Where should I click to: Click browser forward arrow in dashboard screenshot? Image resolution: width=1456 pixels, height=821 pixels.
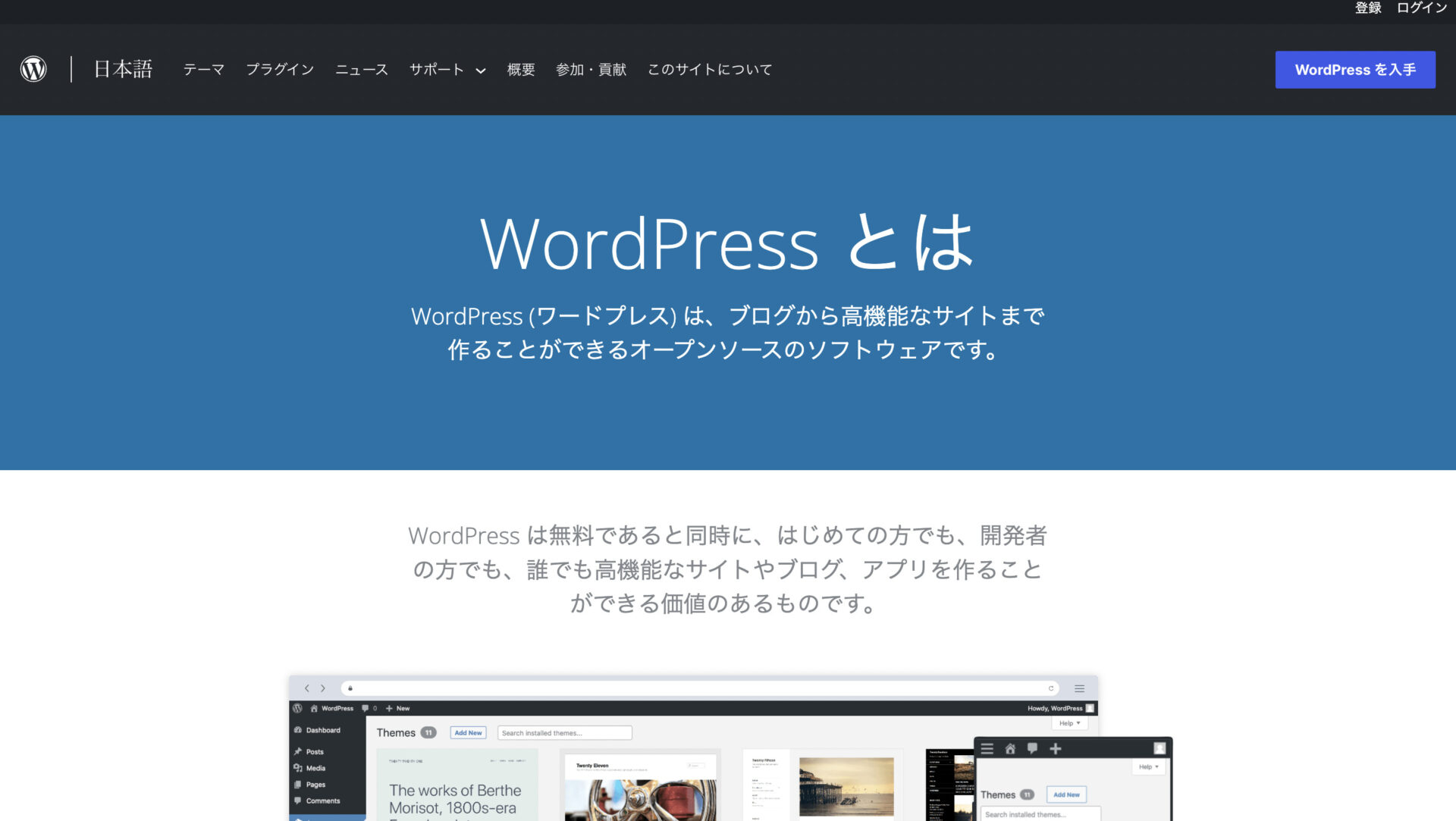coord(323,688)
